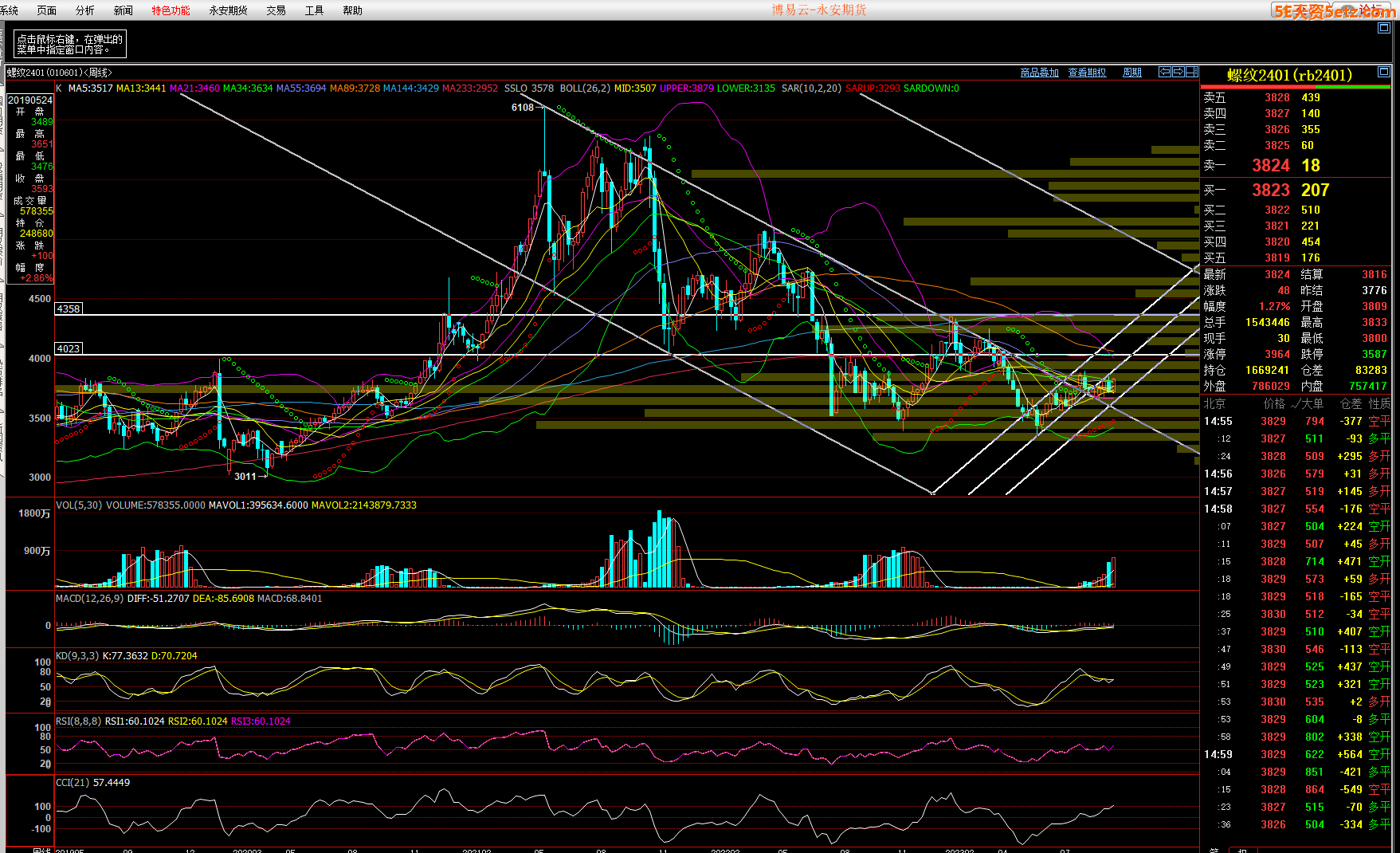The height and width of the screenshot is (853, 1400).
Task: Click the top-right window restore icon
Action: [x=1383, y=28]
